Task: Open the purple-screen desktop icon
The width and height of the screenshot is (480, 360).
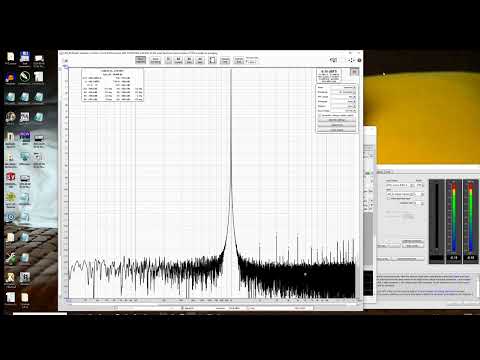Action: pos(25,137)
